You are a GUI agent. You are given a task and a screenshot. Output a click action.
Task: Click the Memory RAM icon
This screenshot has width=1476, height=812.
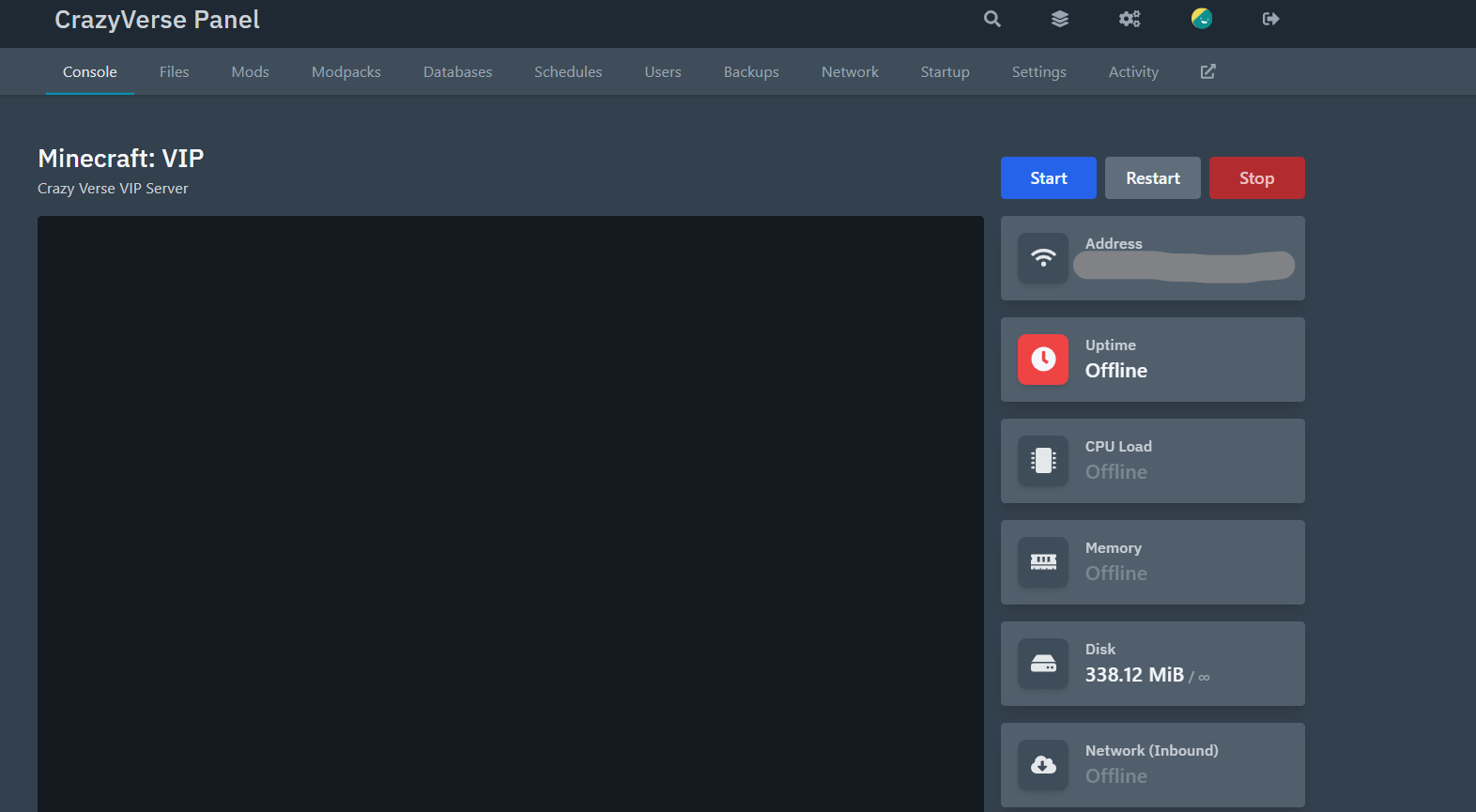pos(1043,562)
